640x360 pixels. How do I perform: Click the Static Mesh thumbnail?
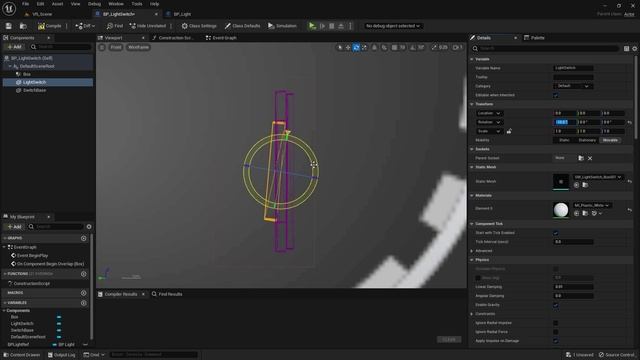point(561,182)
